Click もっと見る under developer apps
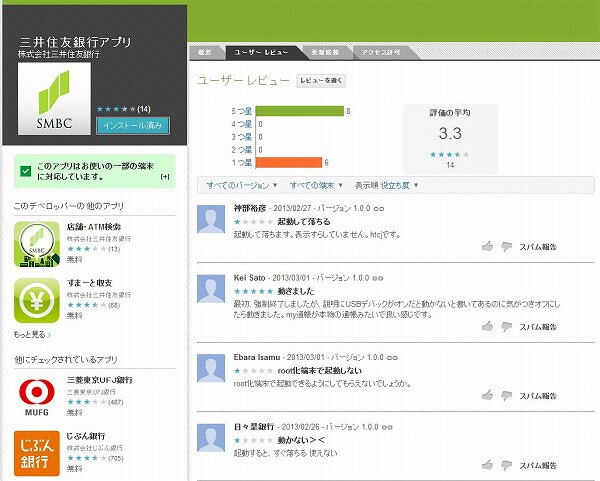This screenshot has height=481, width=600. tap(32, 333)
